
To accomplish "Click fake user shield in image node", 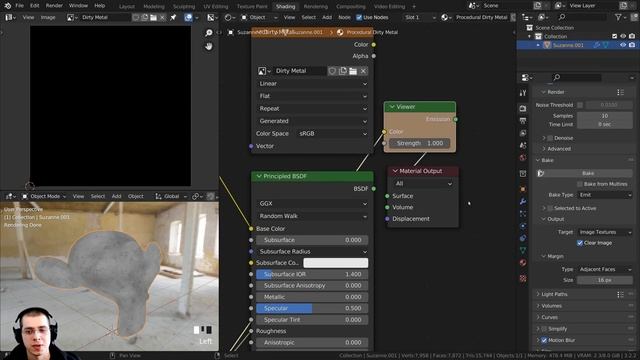I will click(x=332, y=71).
